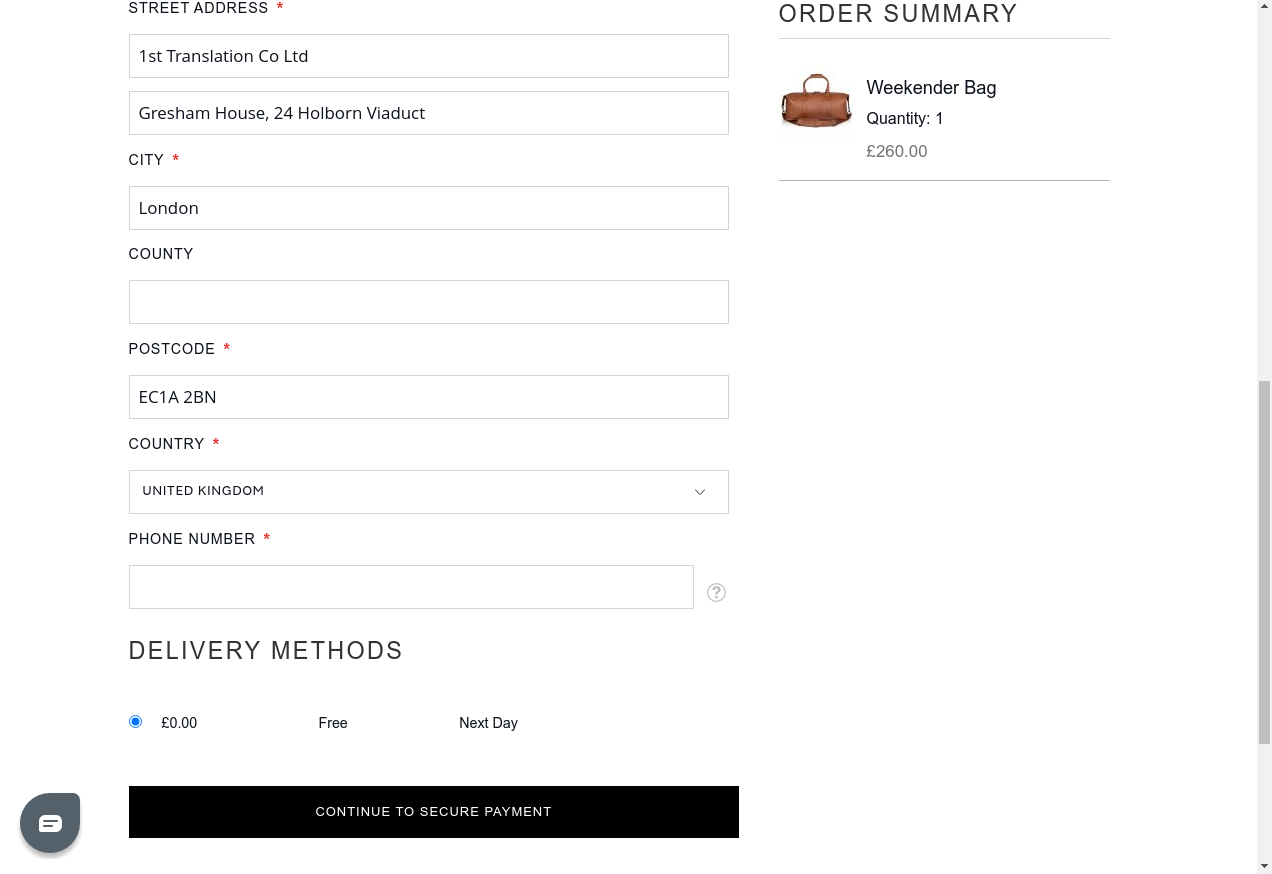Focus the 1st Translation Co Ltd address field
The height and width of the screenshot is (874, 1272).
pyautogui.click(x=428, y=56)
